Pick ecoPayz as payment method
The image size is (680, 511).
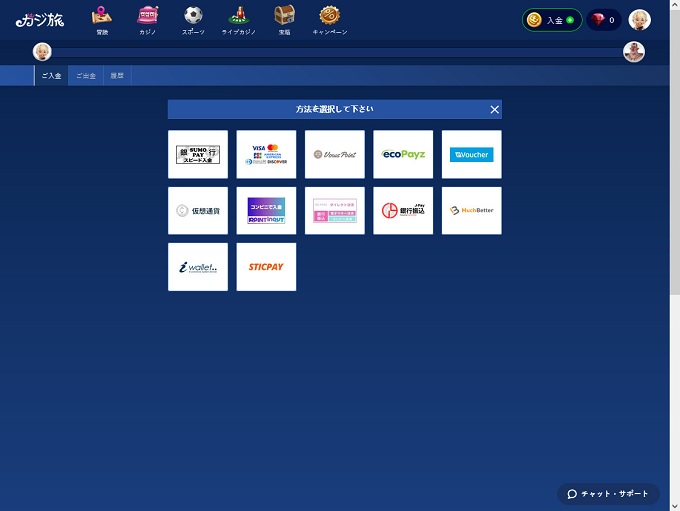click(403, 154)
